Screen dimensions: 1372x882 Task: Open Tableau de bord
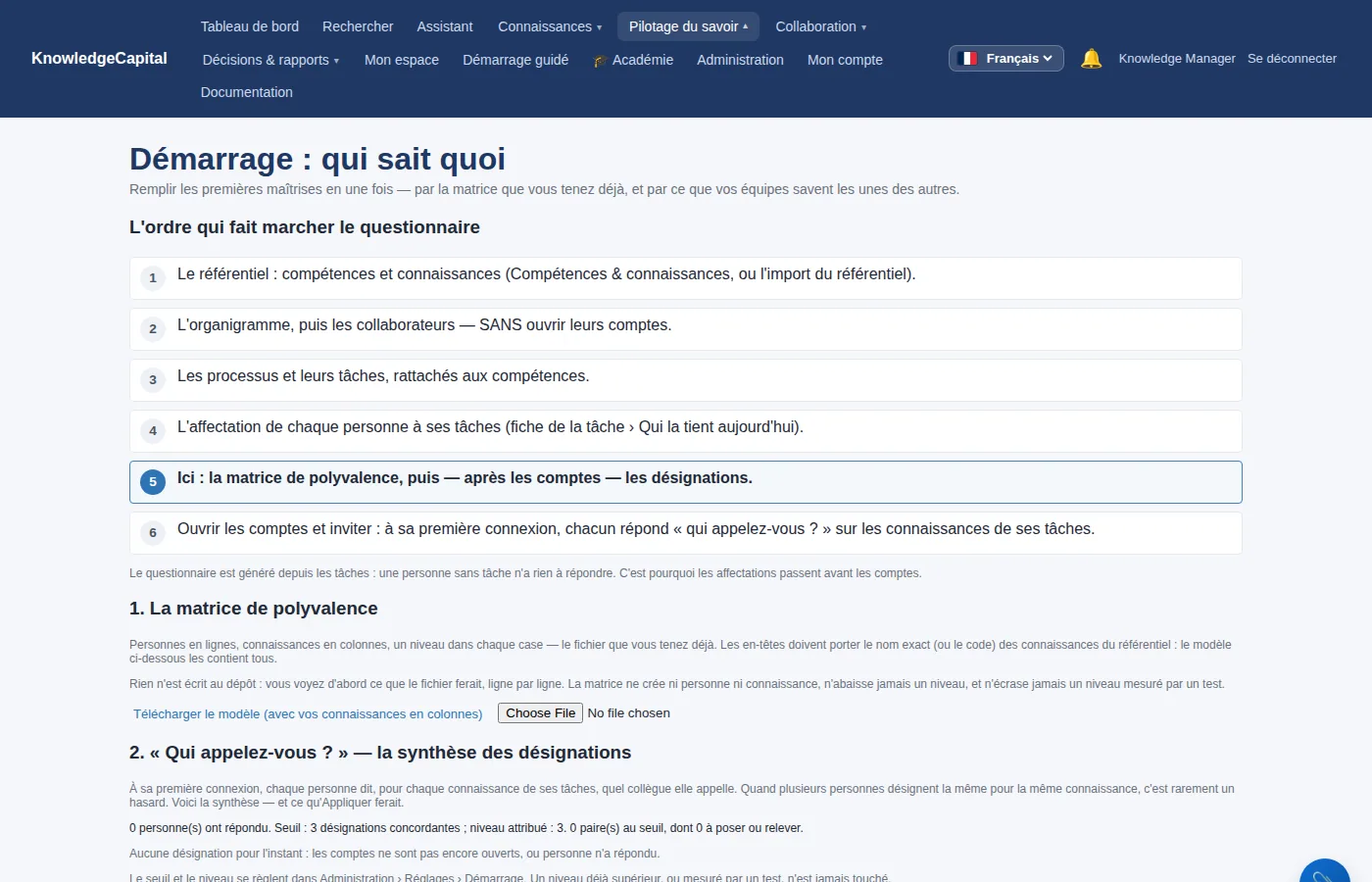250,26
